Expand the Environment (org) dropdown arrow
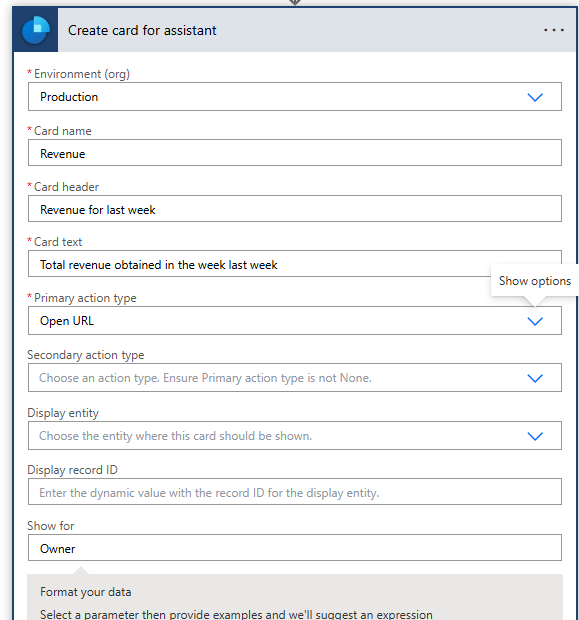Screen dimensions: 579x620 [535, 97]
